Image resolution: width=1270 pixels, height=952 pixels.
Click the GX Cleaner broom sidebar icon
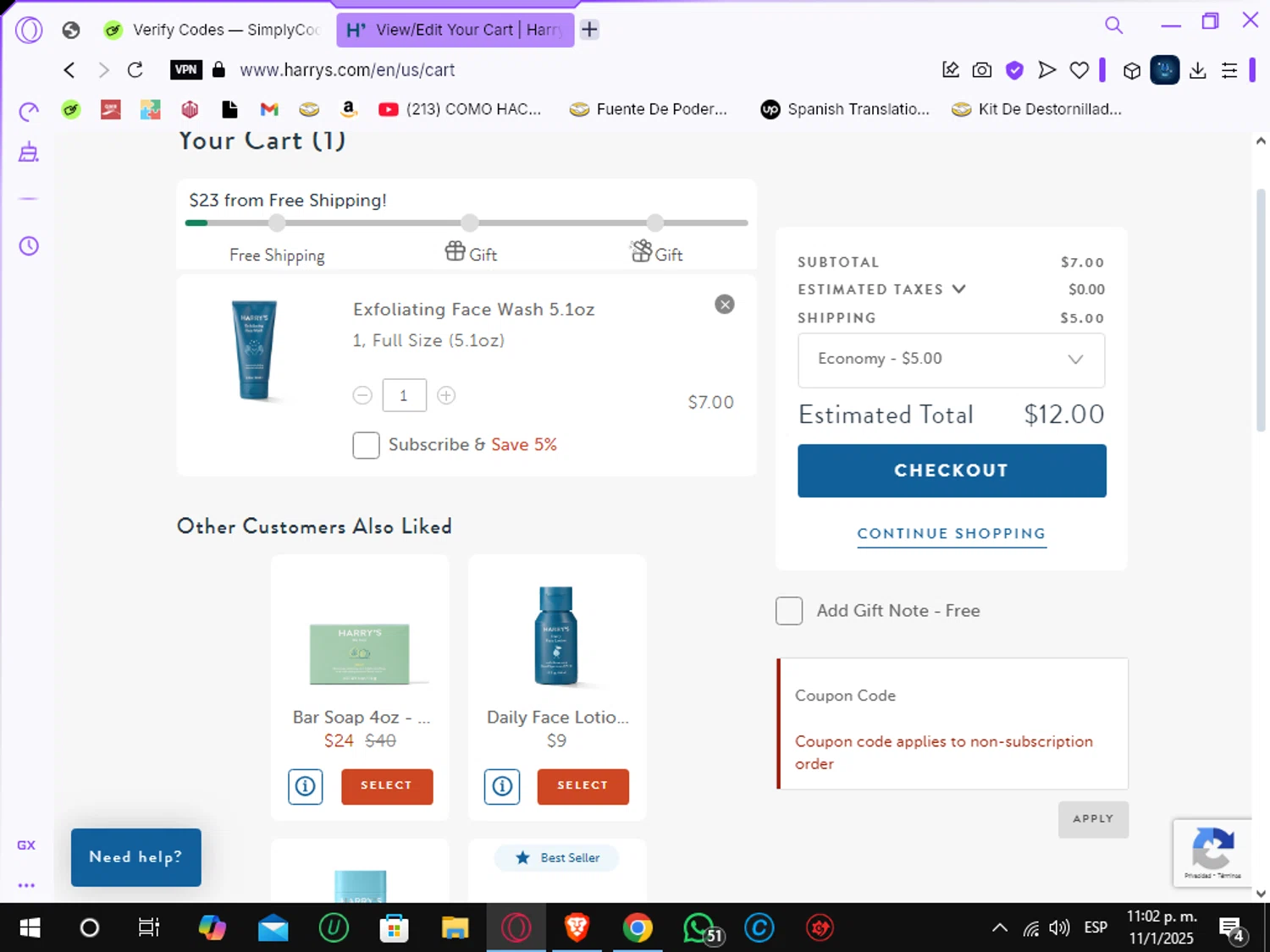[29, 152]
